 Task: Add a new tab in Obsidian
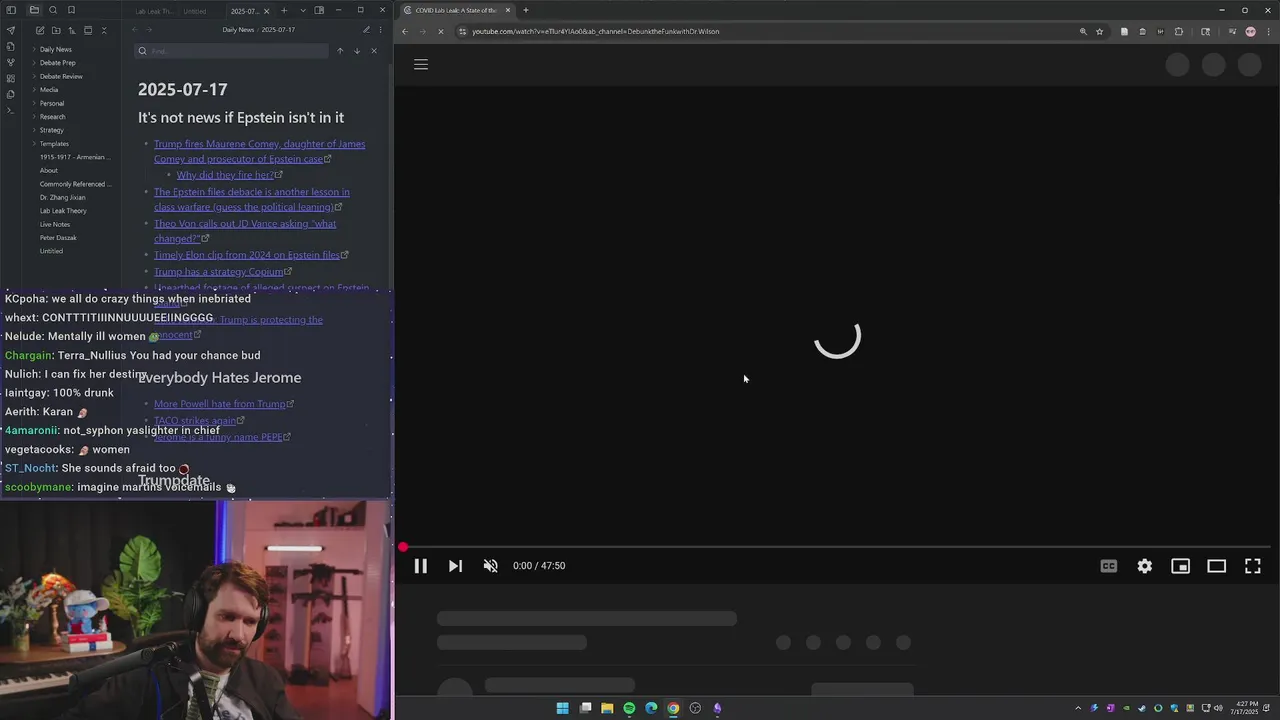point(284,11)
